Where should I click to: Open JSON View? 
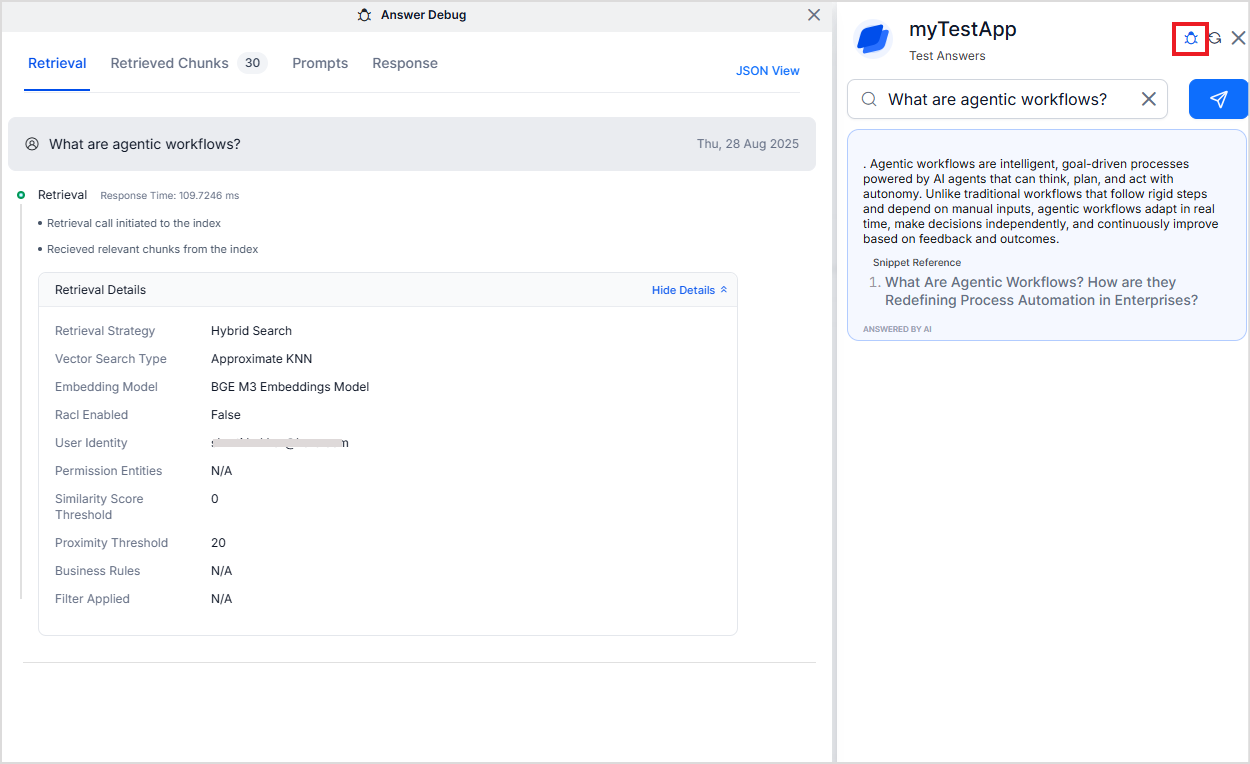click(x=767, y=71)
